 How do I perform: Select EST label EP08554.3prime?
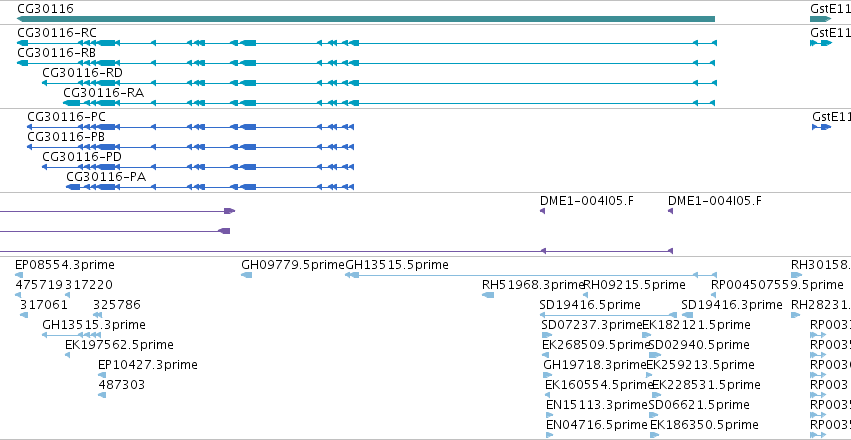pyautogui.click(x=65, y=265)
